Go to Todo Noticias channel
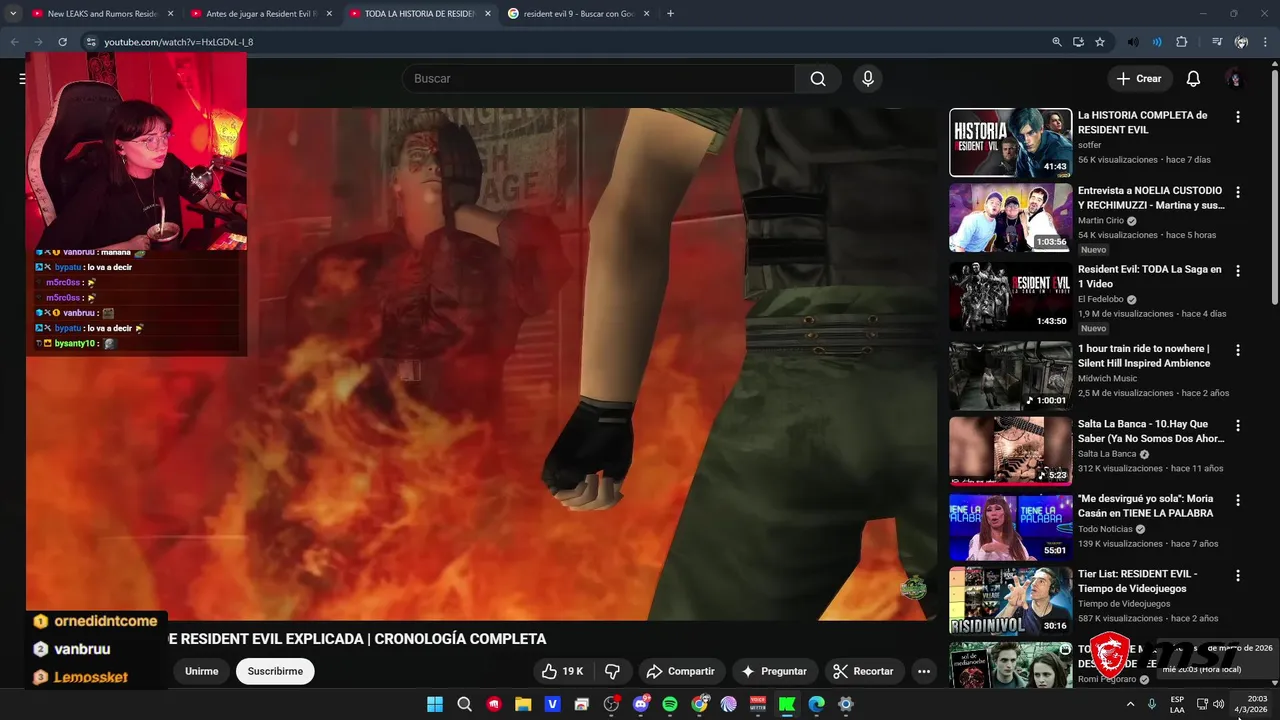 tap(1105, 529)
